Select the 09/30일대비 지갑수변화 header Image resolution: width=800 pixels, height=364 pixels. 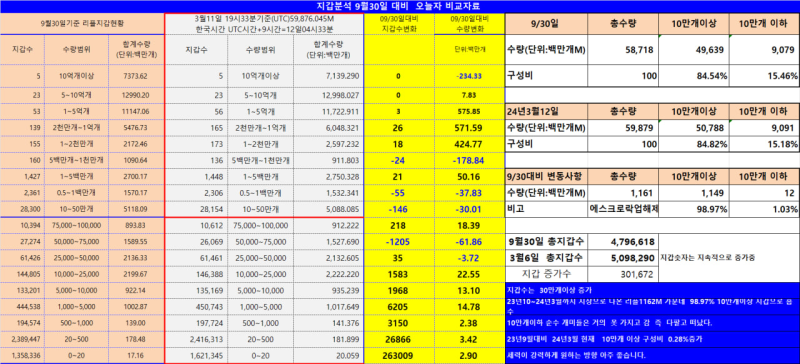(x=398, y=23)
